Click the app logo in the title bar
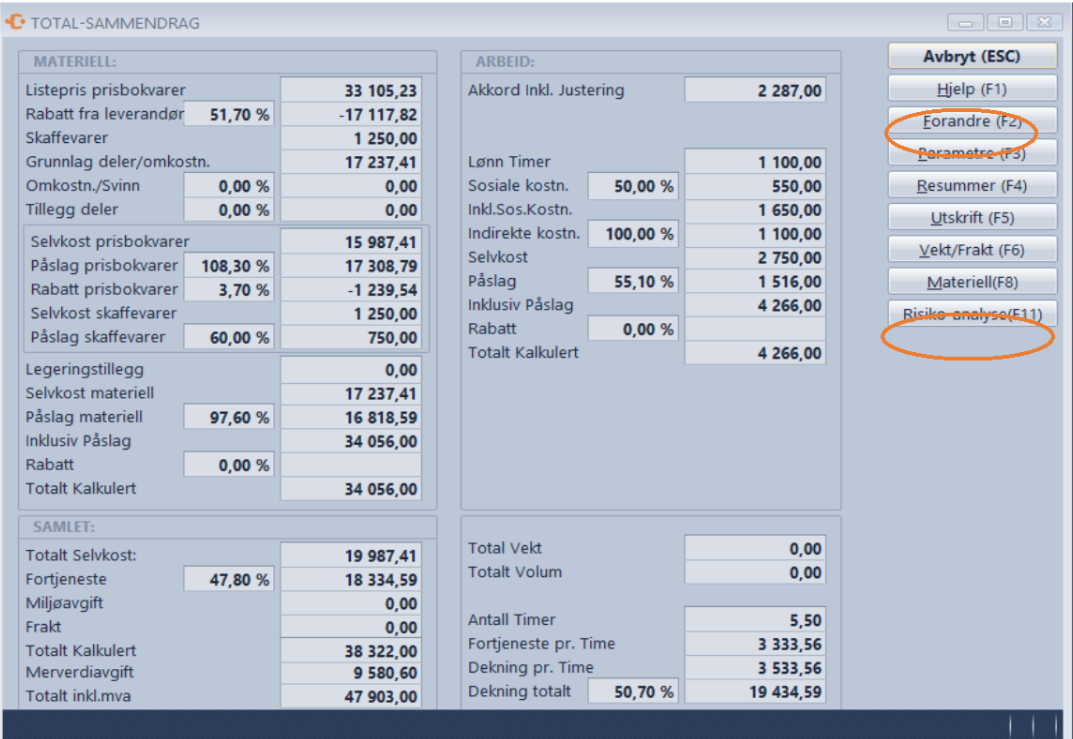This screenshot has width=1073, height=739. [16, 22]
